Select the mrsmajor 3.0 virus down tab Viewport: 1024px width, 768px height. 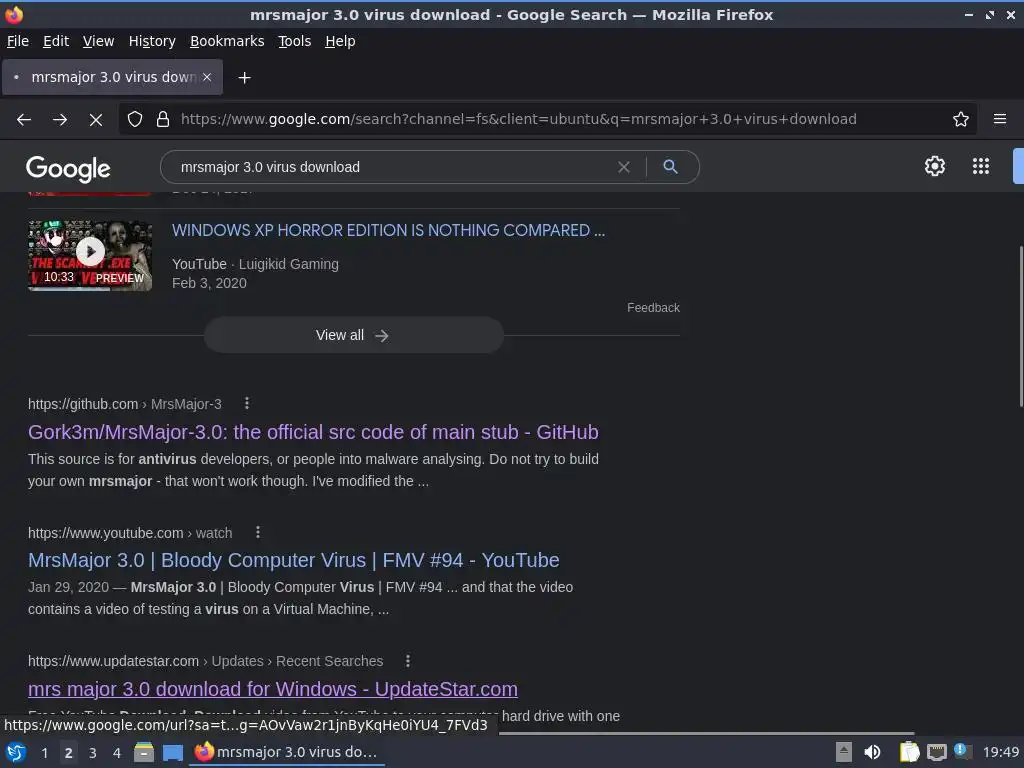(112, 77)
